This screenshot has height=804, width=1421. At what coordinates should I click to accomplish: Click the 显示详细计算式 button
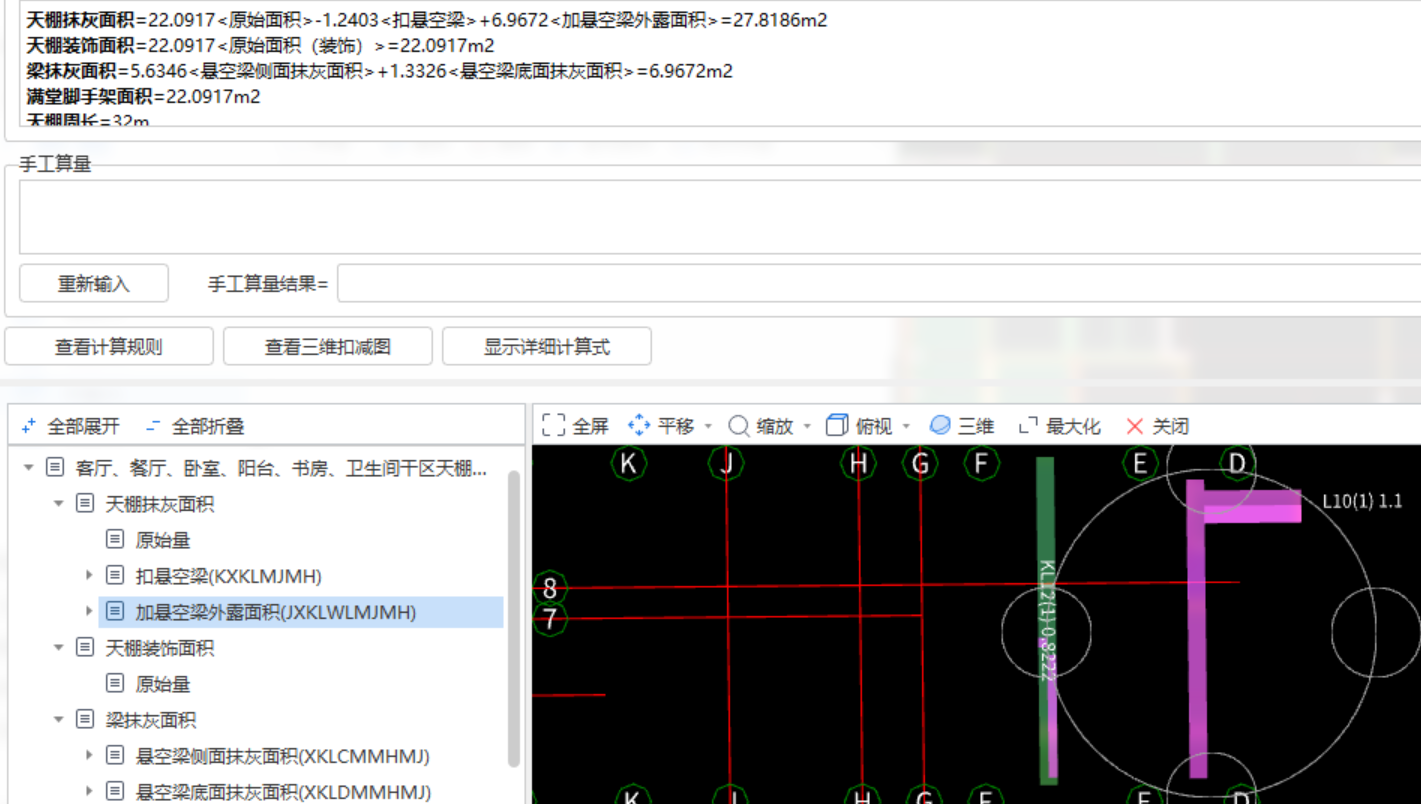coord(547,347)
